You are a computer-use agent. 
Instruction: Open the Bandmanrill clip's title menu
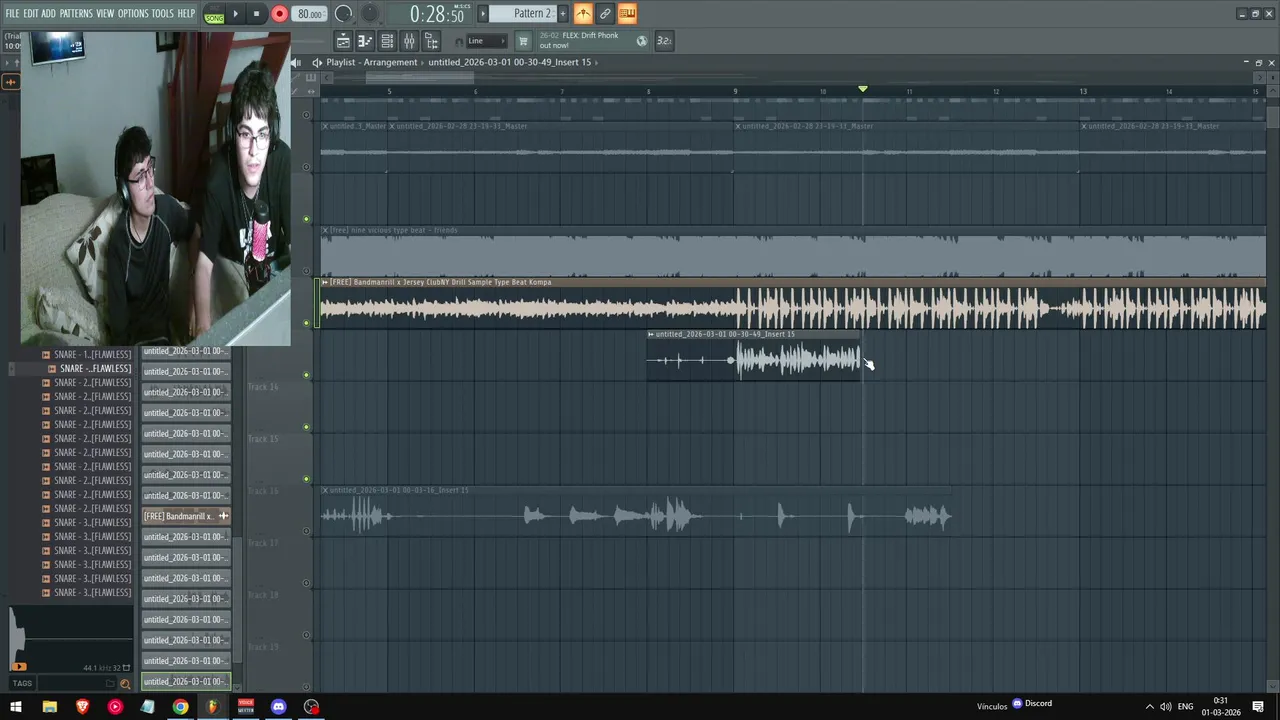tap(324, 282)
